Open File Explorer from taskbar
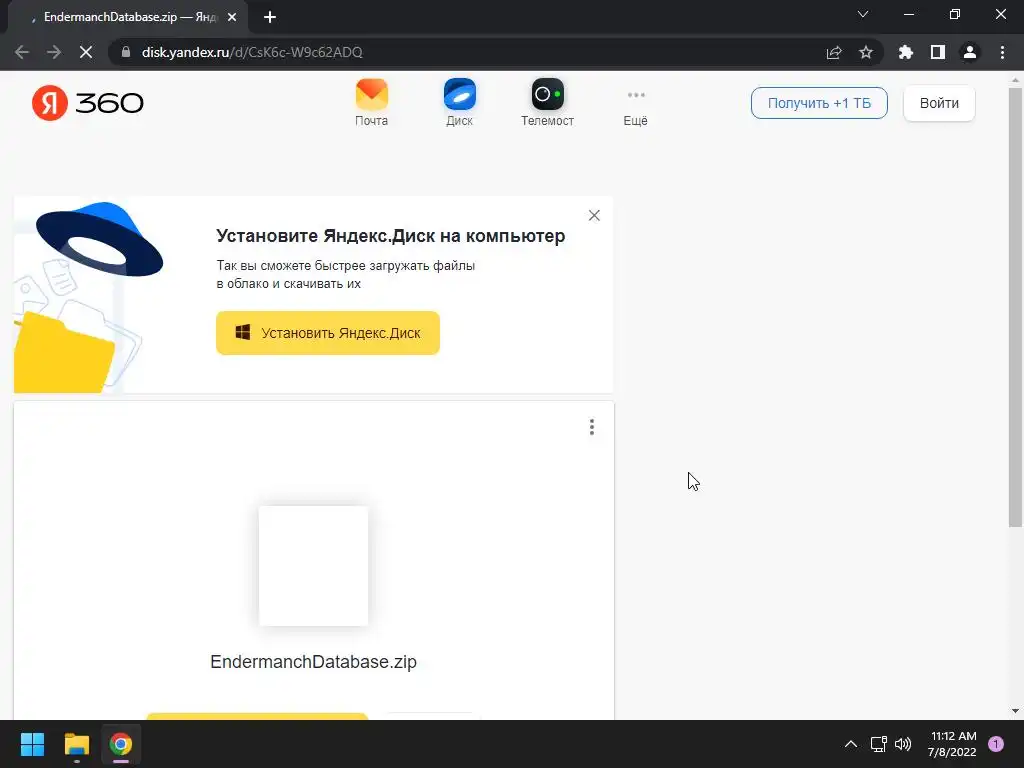1024x768 pixels. pyautogui.click(x=76, y=744)
